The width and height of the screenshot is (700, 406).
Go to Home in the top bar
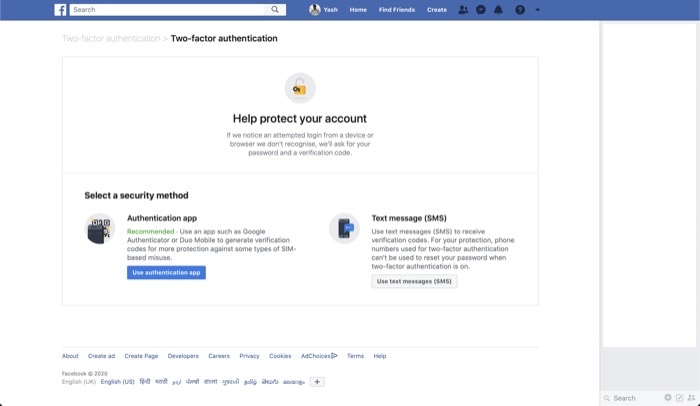click(358, 10)
